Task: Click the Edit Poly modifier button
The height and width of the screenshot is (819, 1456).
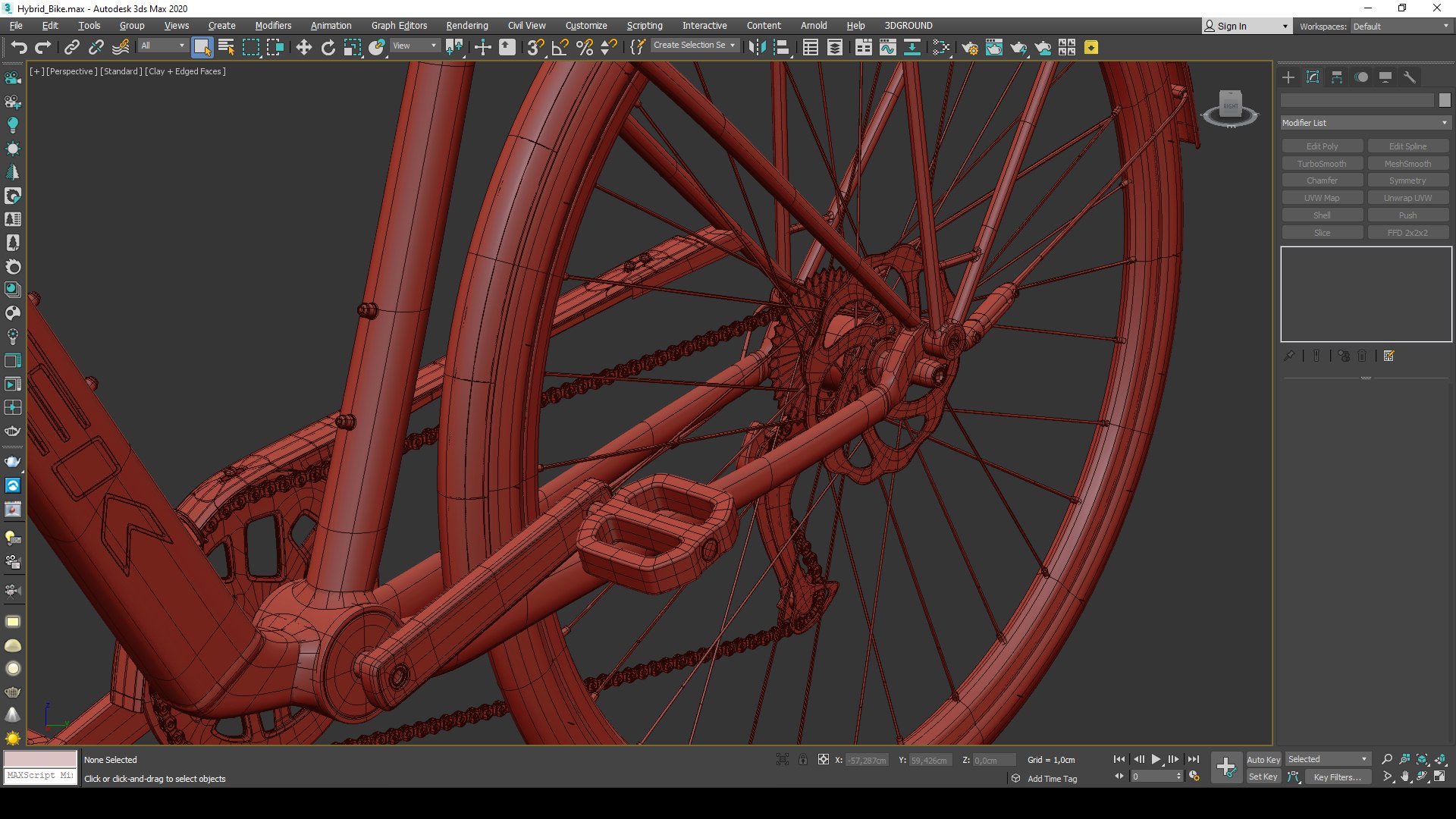Action: tap(1323, 146)
